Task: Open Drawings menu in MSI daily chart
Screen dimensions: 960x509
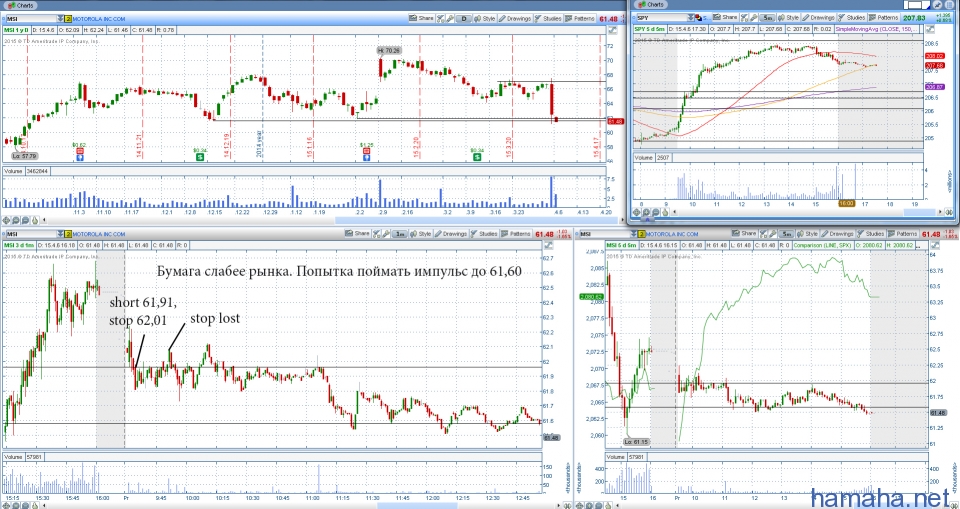Action: tap(515, 18)
